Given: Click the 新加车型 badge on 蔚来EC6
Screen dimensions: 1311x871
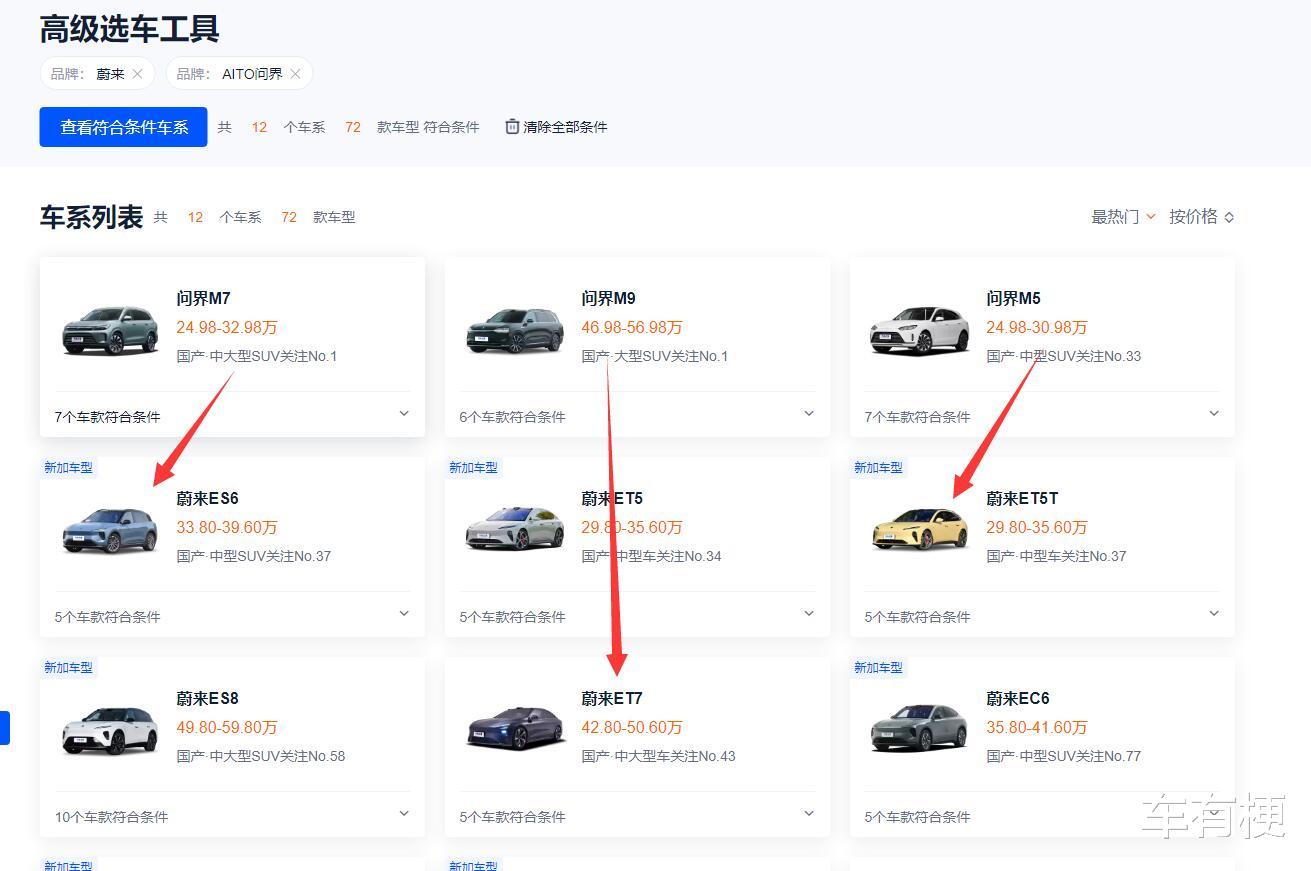Looking at the screenshot, I should 878,667.
